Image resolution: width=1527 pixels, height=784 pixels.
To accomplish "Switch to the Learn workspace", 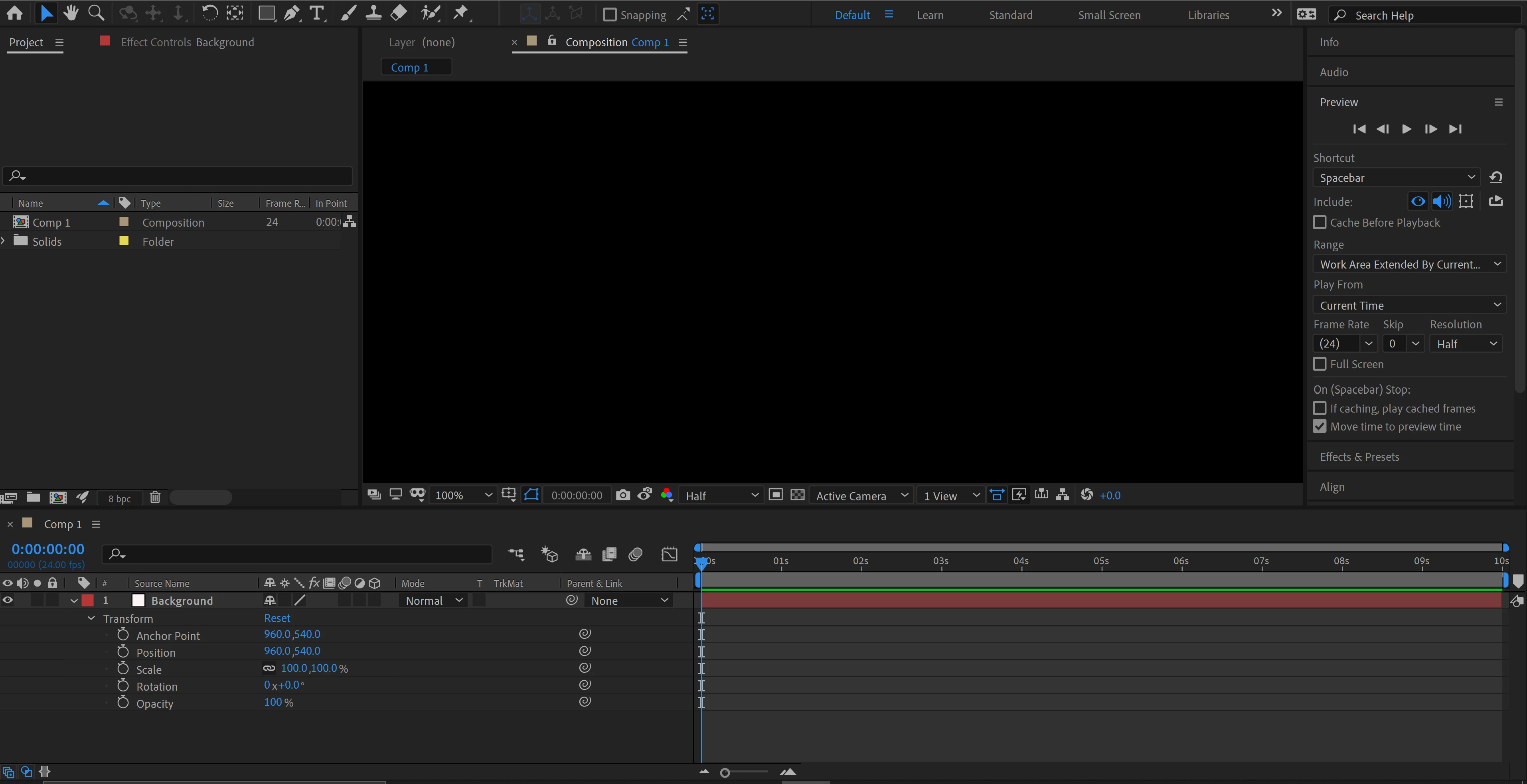I will 929,15.
